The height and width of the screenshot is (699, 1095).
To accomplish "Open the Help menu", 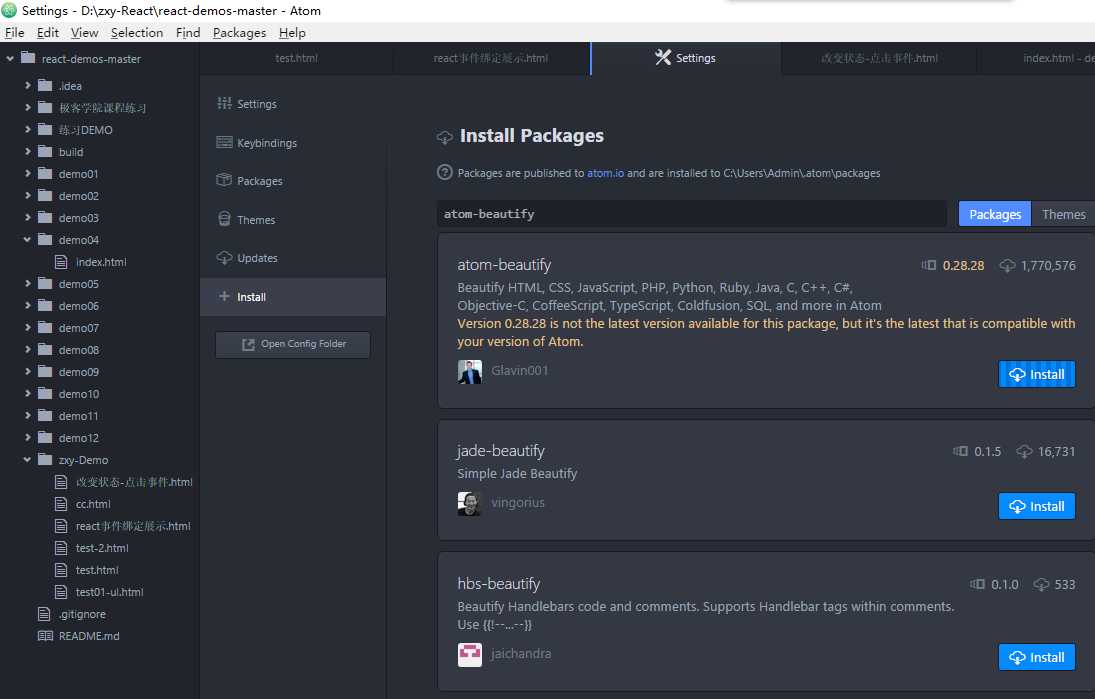I will coord(292,33).
